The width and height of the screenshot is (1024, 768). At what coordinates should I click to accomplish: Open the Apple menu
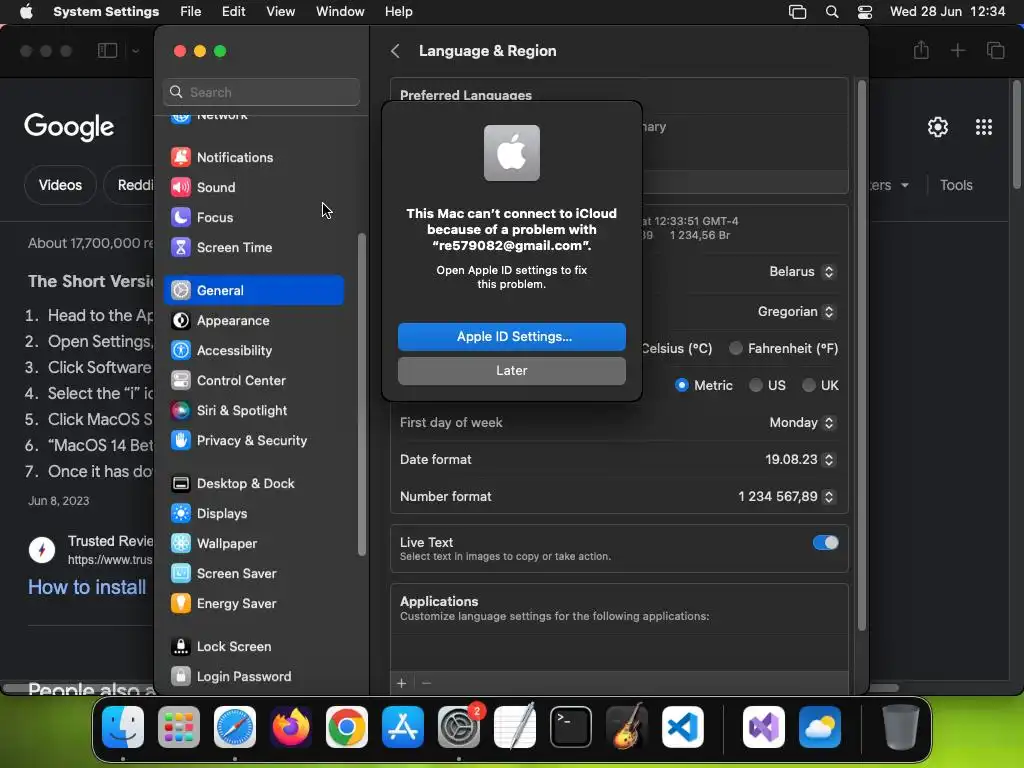click(x=26, y=12)
